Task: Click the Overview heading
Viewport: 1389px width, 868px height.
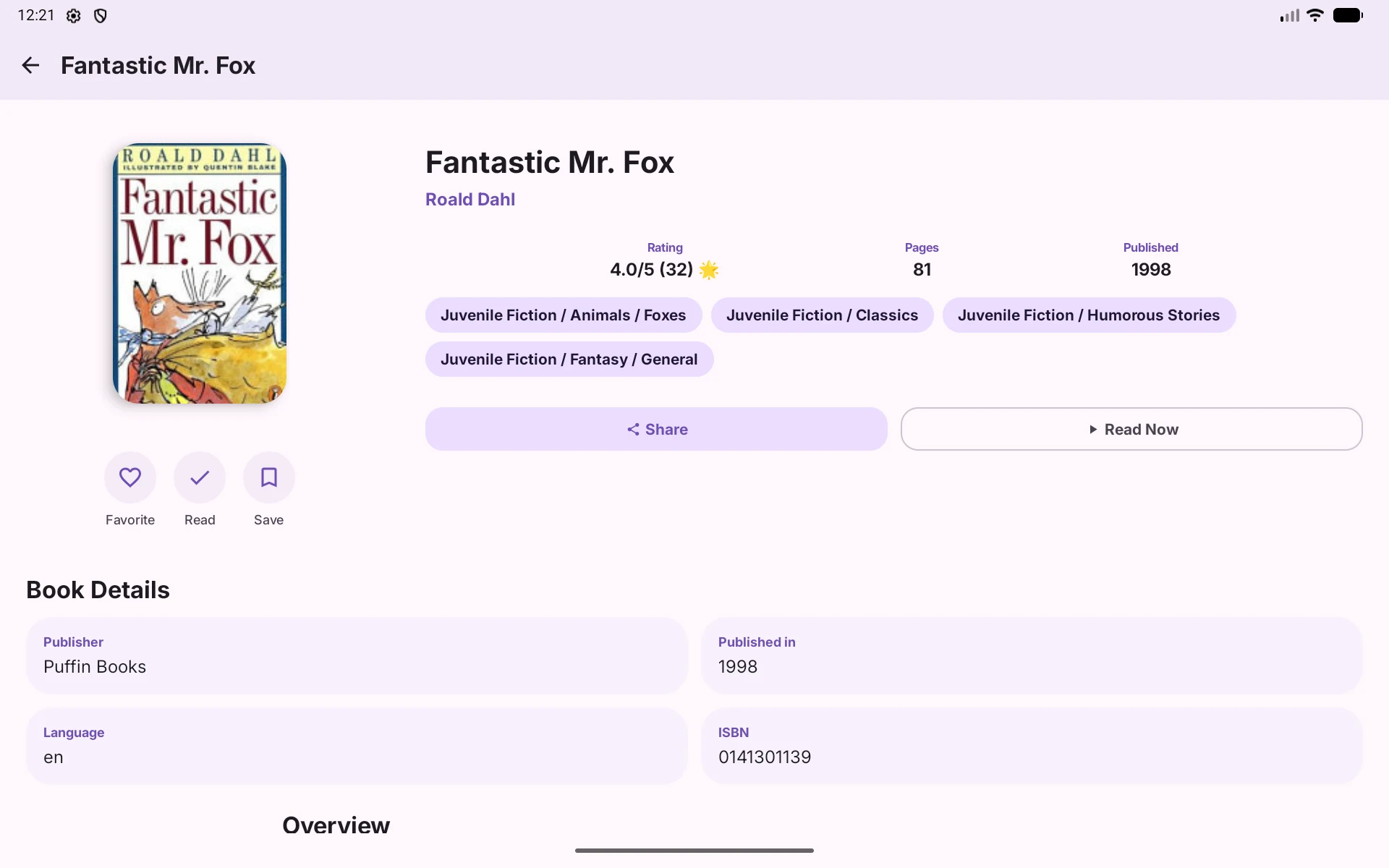Action: [336, 825]
